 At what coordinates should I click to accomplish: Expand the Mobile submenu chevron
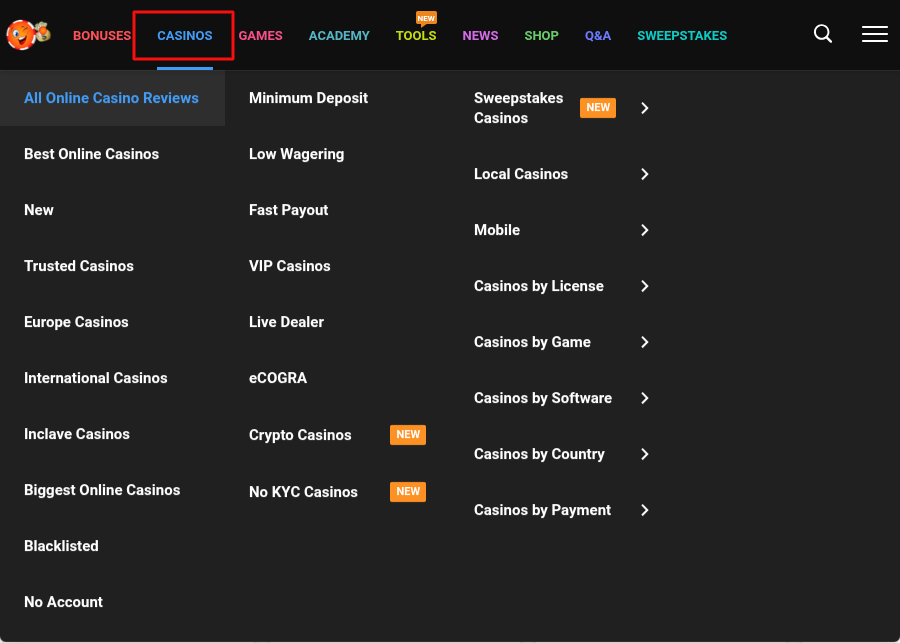point(645,230)
